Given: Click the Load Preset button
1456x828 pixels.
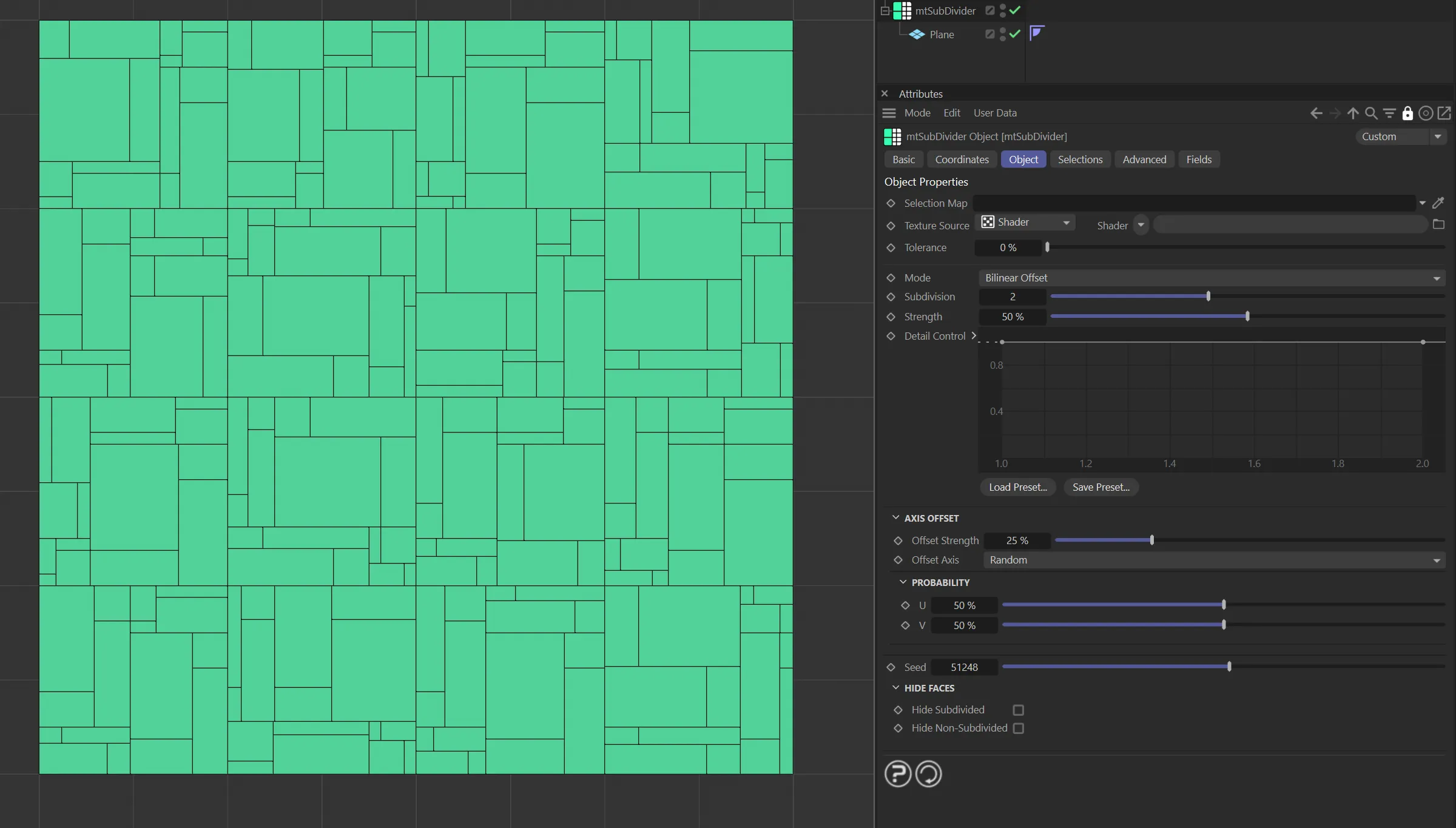Looking at the screenshot, I should point(1017,487).
